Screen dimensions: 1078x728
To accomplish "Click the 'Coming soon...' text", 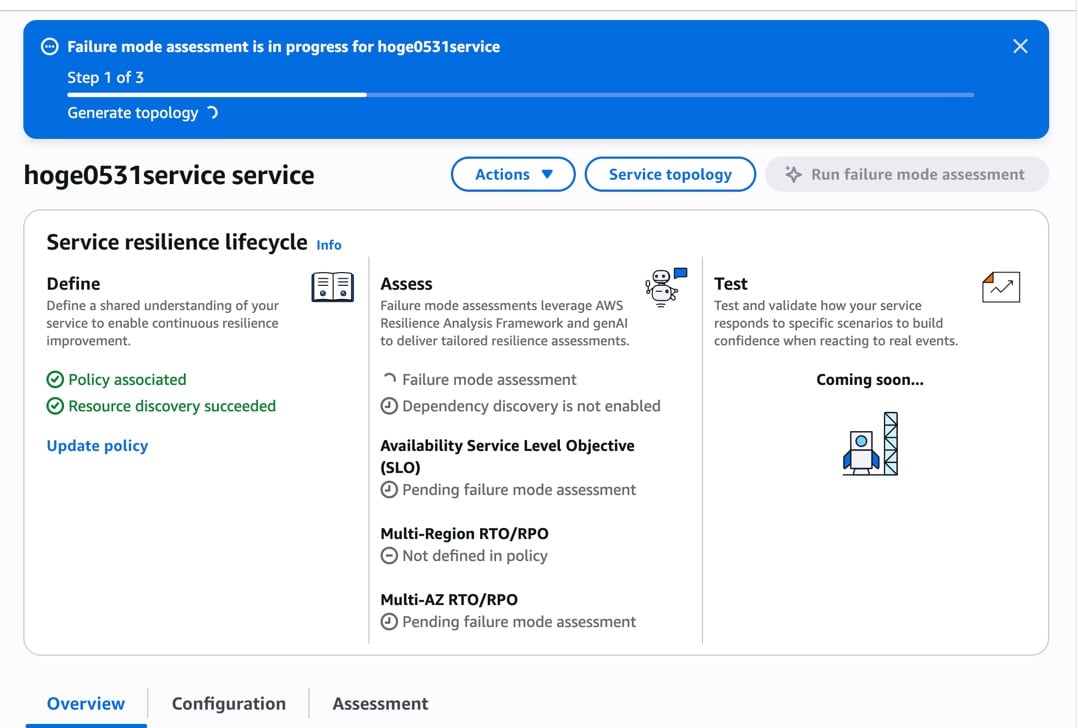I will 870,379.
